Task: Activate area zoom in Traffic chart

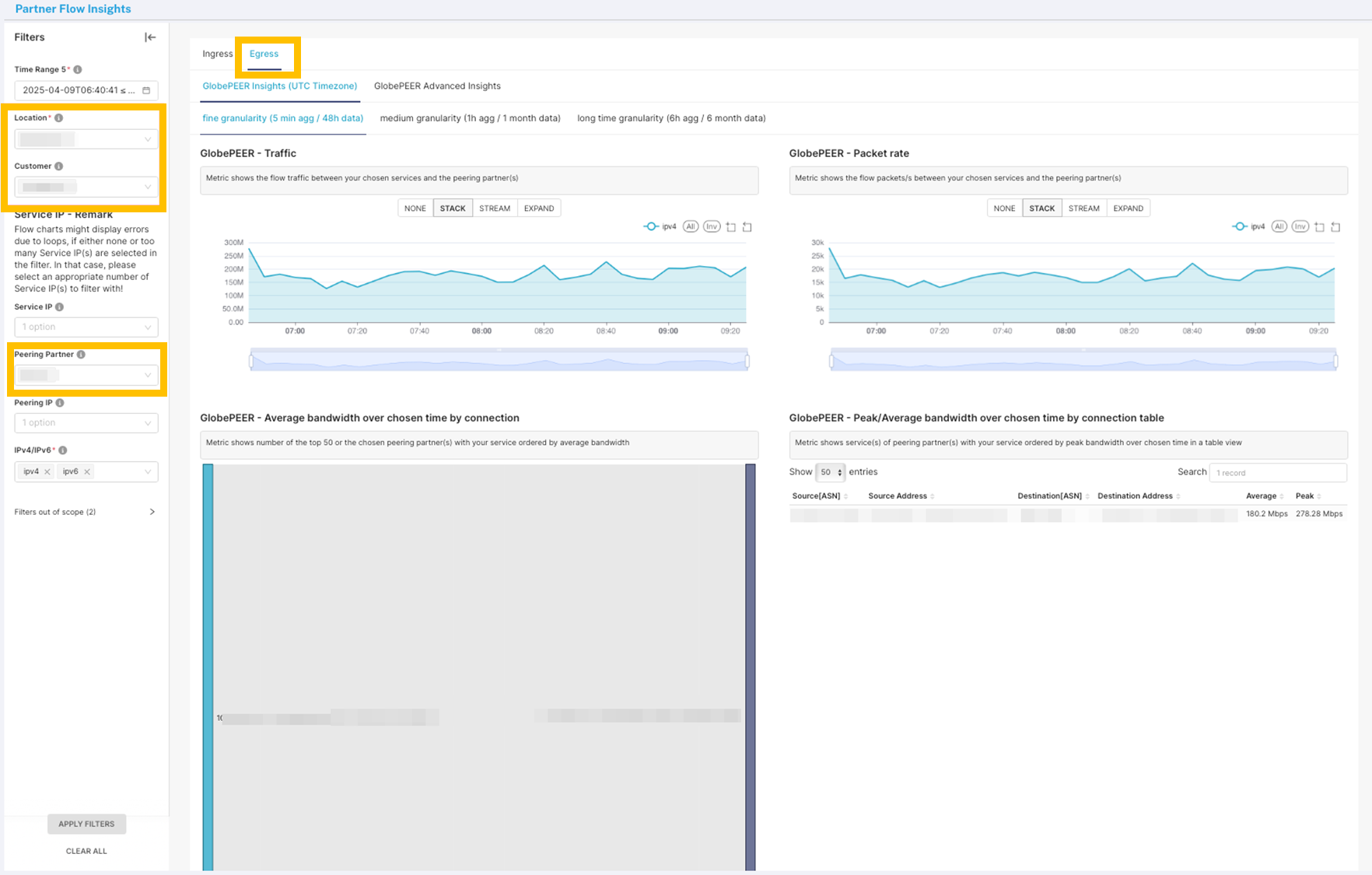Action: click(731, 226)
